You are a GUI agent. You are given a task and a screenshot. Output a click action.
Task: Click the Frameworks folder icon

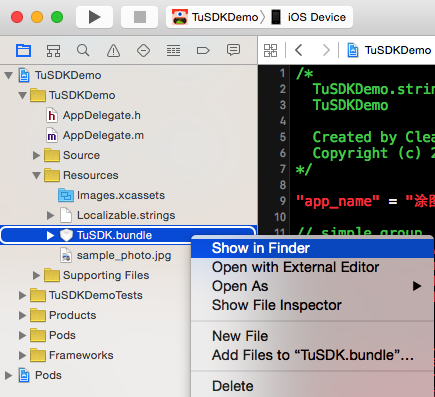(x=38, y=355)
